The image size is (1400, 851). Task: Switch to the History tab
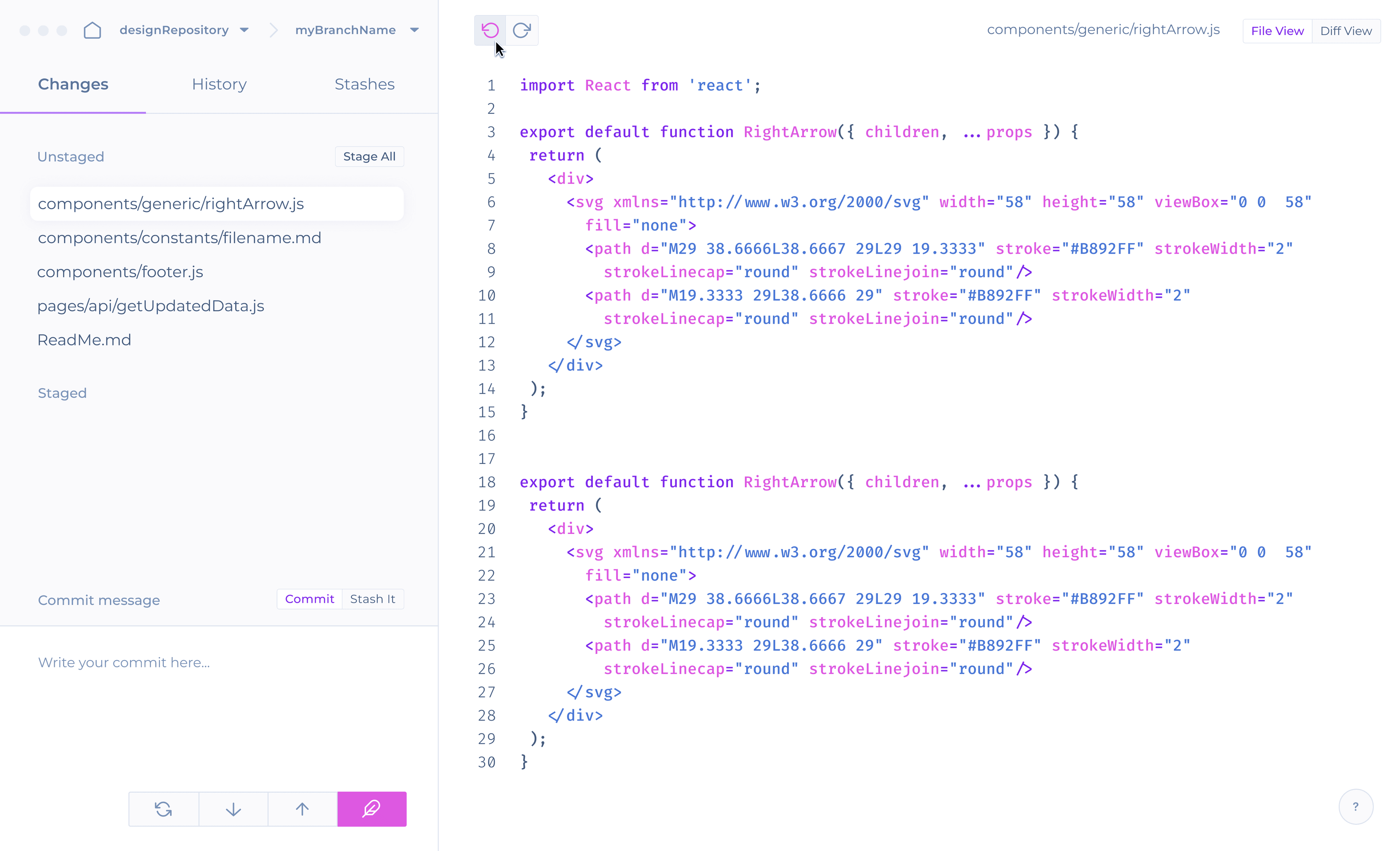coord(219,84)
